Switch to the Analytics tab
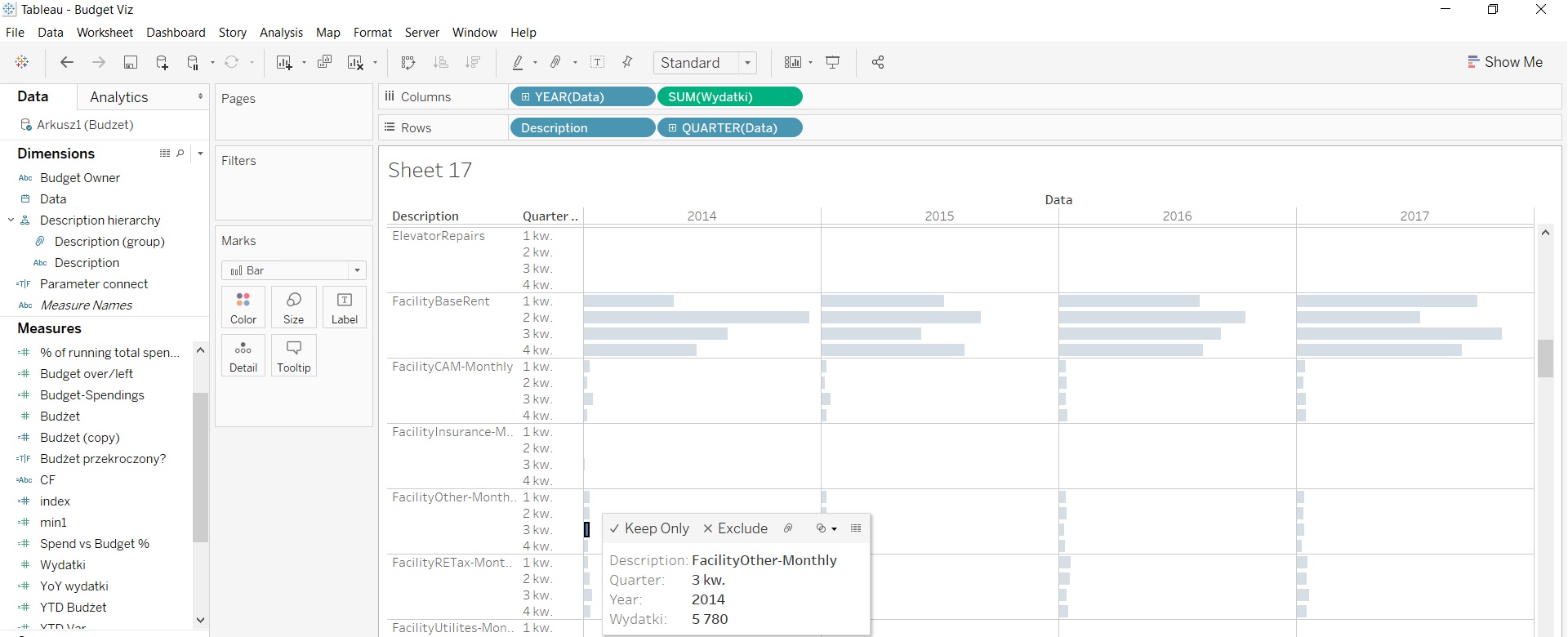The height and width of the screenshot is (637, 1568). coord(119,97)
